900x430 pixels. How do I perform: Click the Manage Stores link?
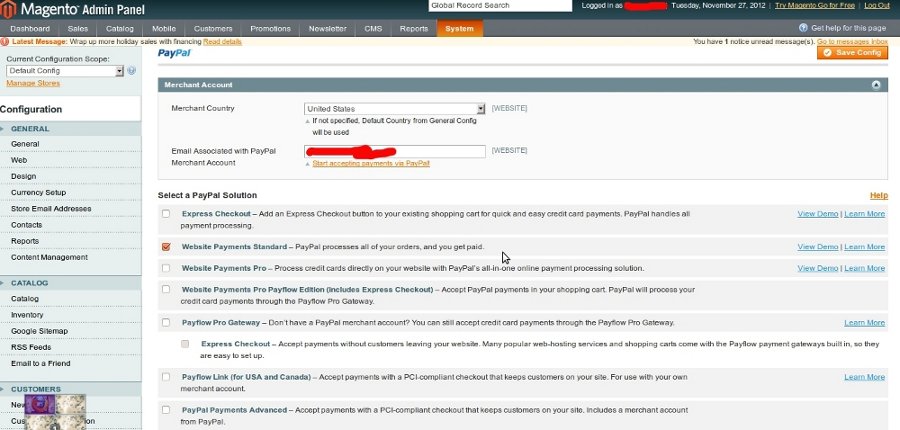tap(33, 83)
